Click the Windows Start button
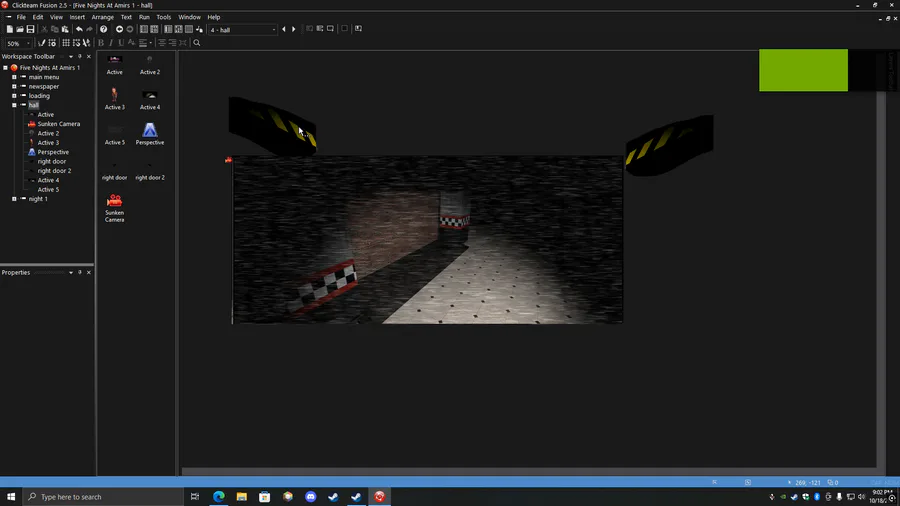This screenshot has height=506, width=900. click(11, 497)
